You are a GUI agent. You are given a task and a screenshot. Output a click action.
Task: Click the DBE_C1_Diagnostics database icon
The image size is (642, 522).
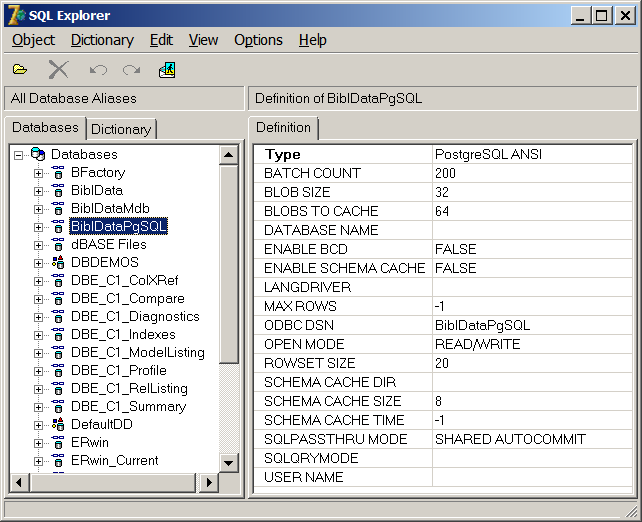pos(58,316)
